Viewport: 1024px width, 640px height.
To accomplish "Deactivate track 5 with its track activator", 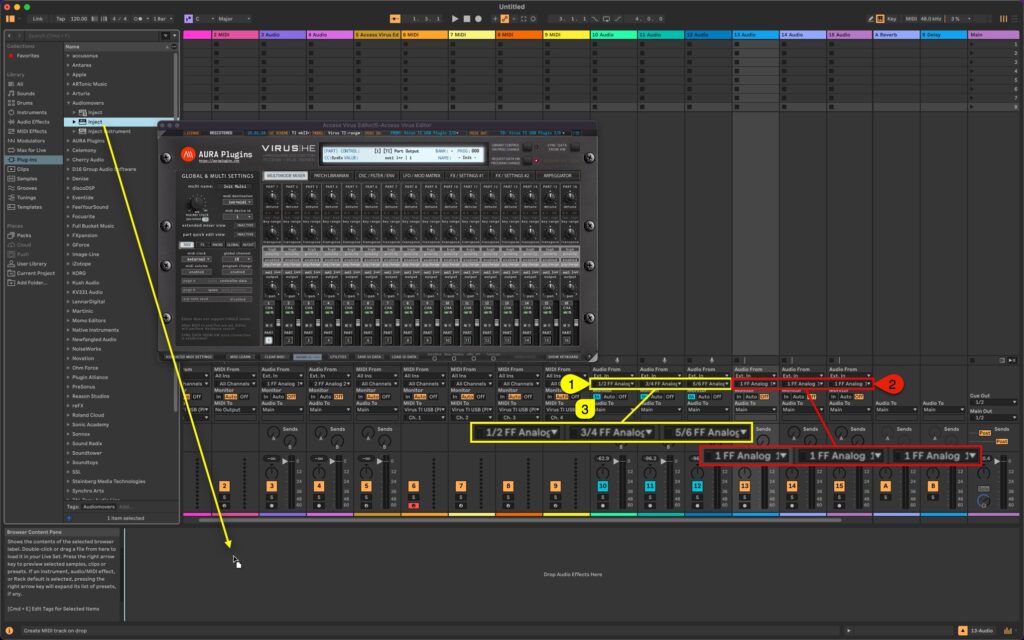I will pos(365,486).
